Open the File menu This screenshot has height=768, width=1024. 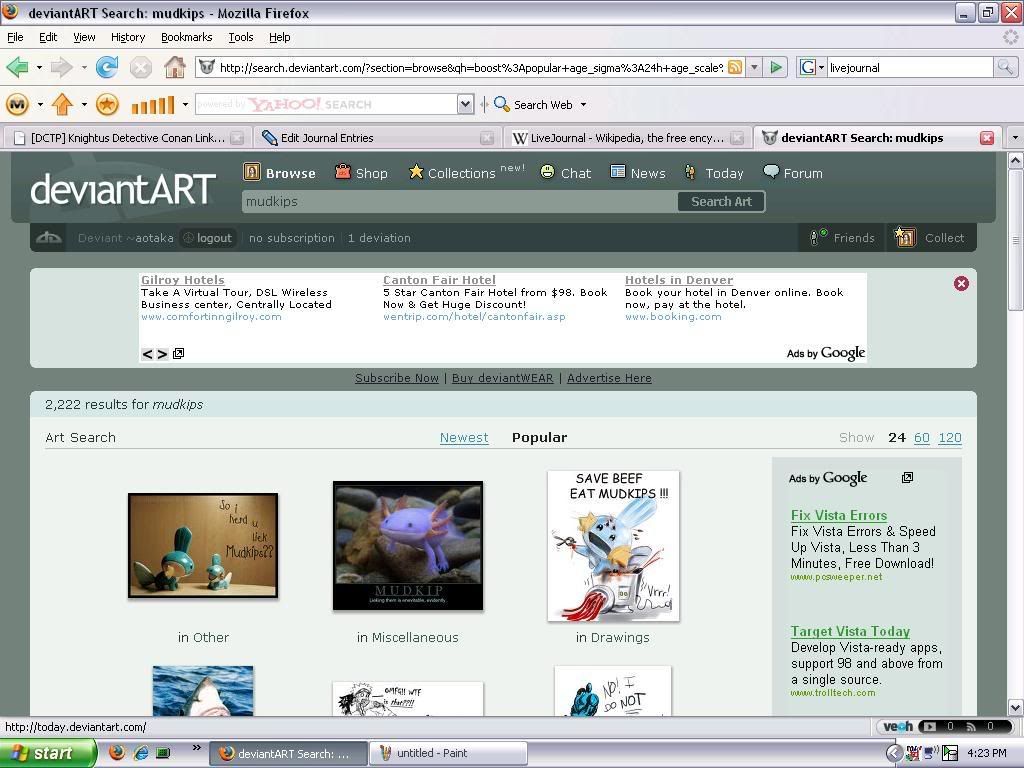15,37
